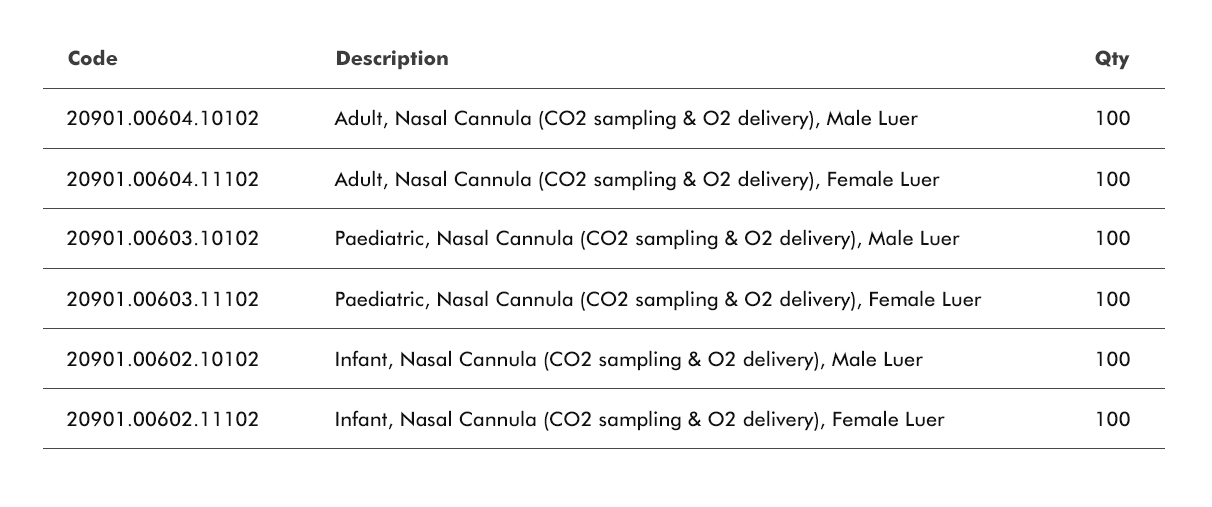Select product code 20901.00602.10102
Image resolution: width=1212 pixels, height=507 pixels.
point(163,360)
